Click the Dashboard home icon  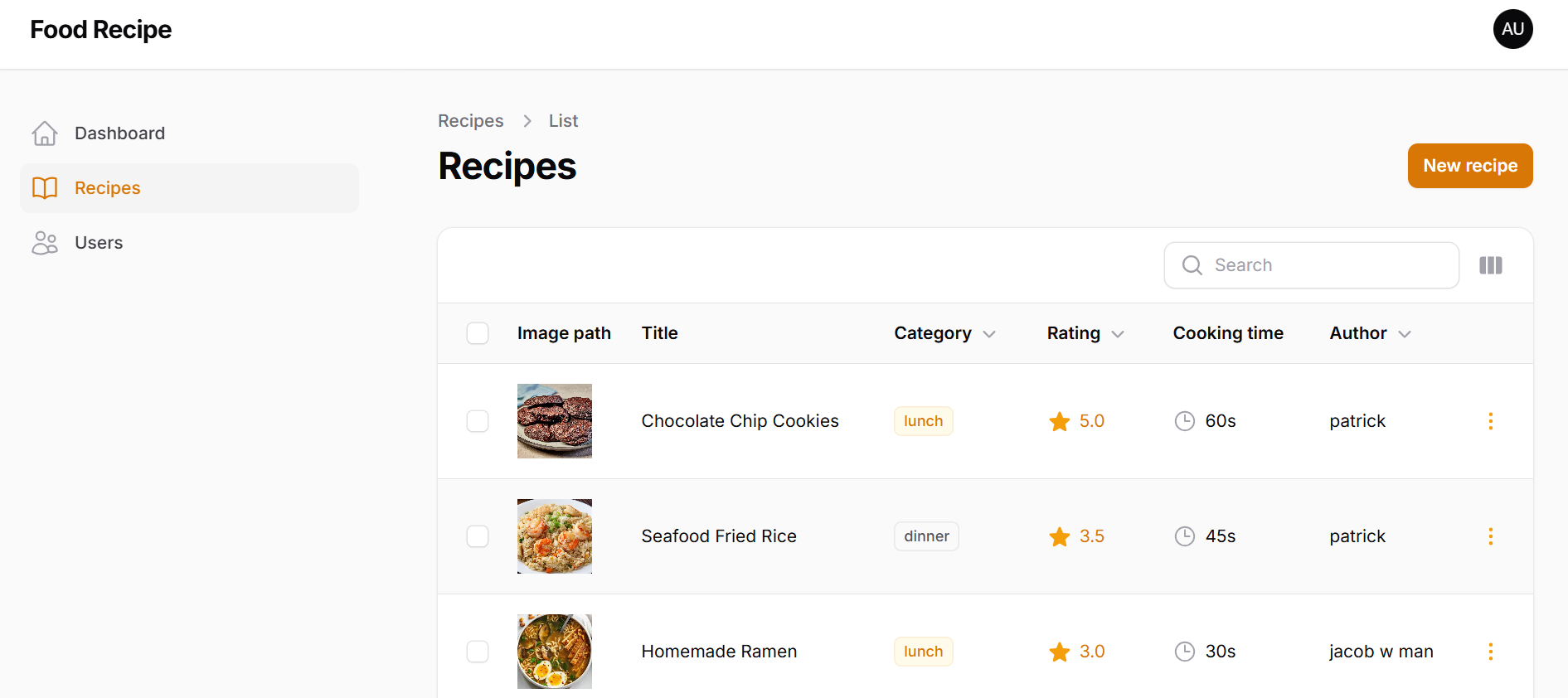45,133
